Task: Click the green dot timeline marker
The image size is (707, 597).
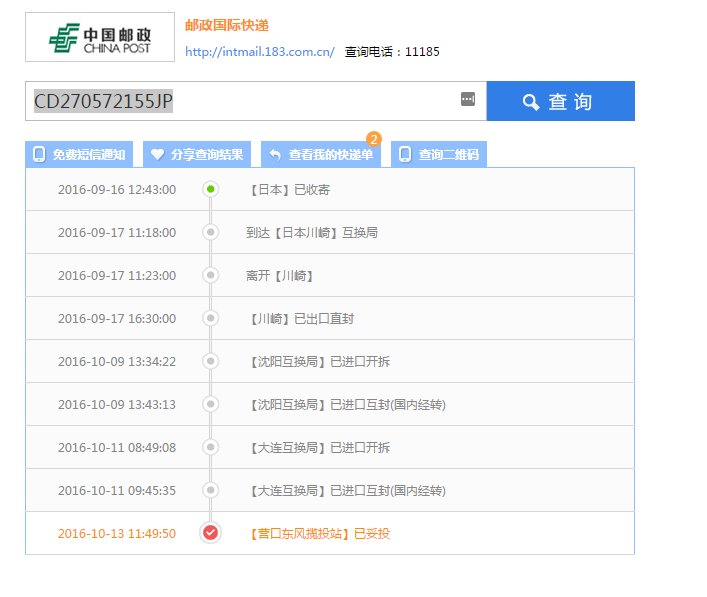Action: point(211,189)
